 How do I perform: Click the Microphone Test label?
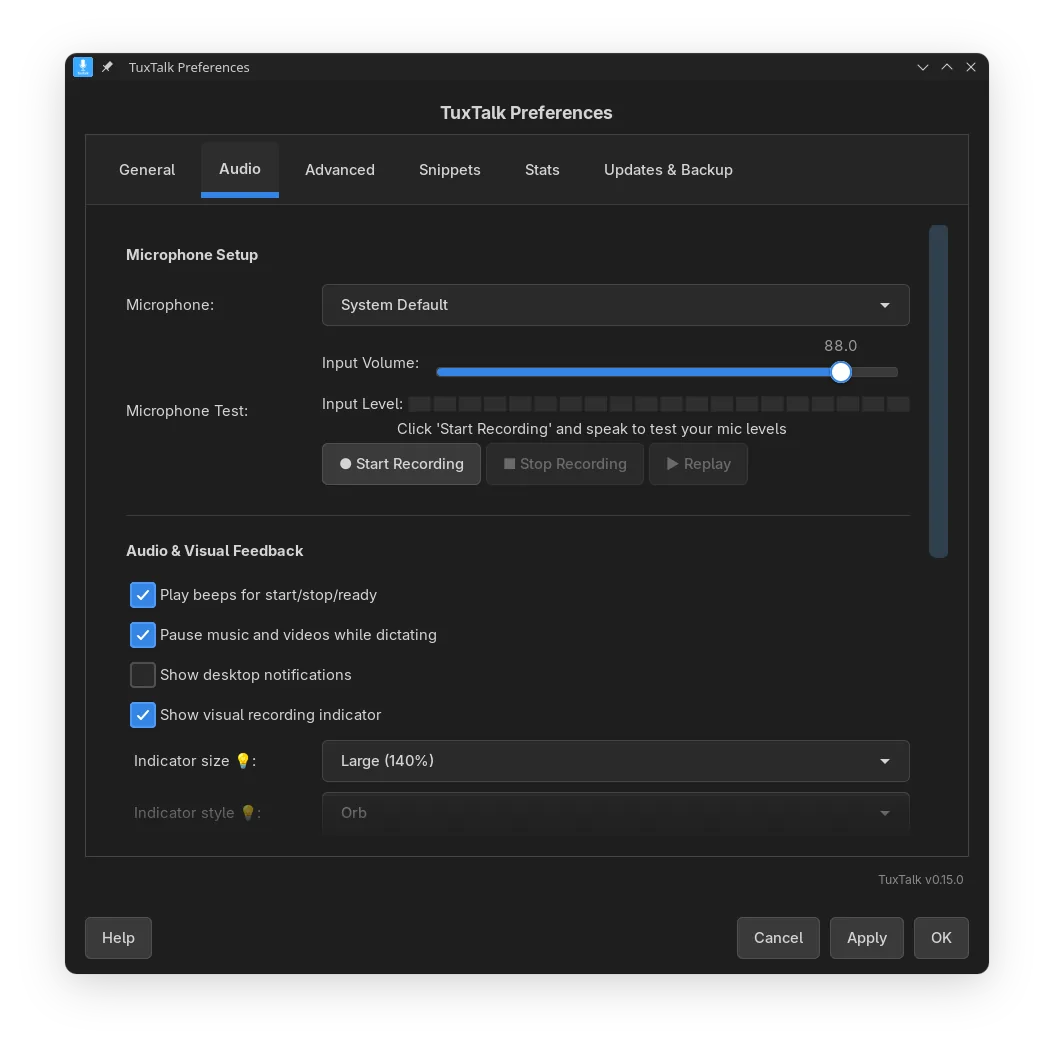coord(187,411)
